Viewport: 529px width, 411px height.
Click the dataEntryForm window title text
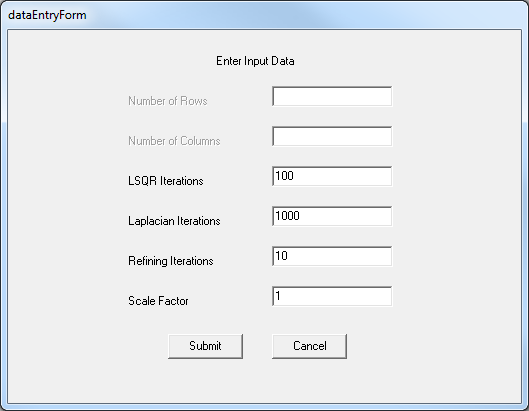coord(47,15)
